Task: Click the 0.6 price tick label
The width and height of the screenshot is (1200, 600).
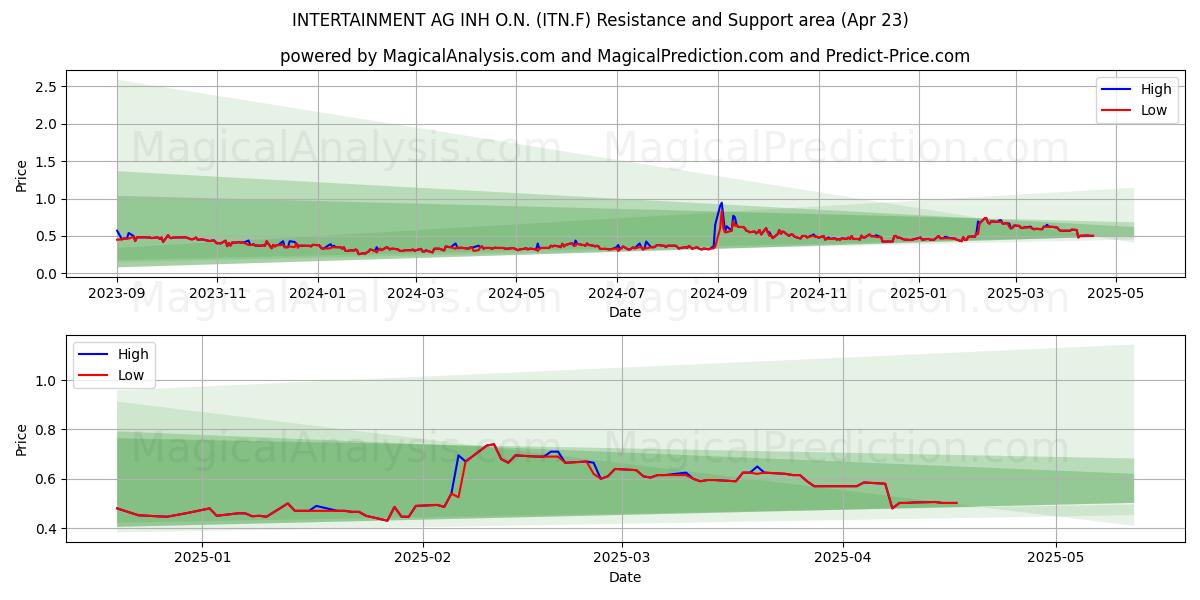Action: tap(45, 480)
